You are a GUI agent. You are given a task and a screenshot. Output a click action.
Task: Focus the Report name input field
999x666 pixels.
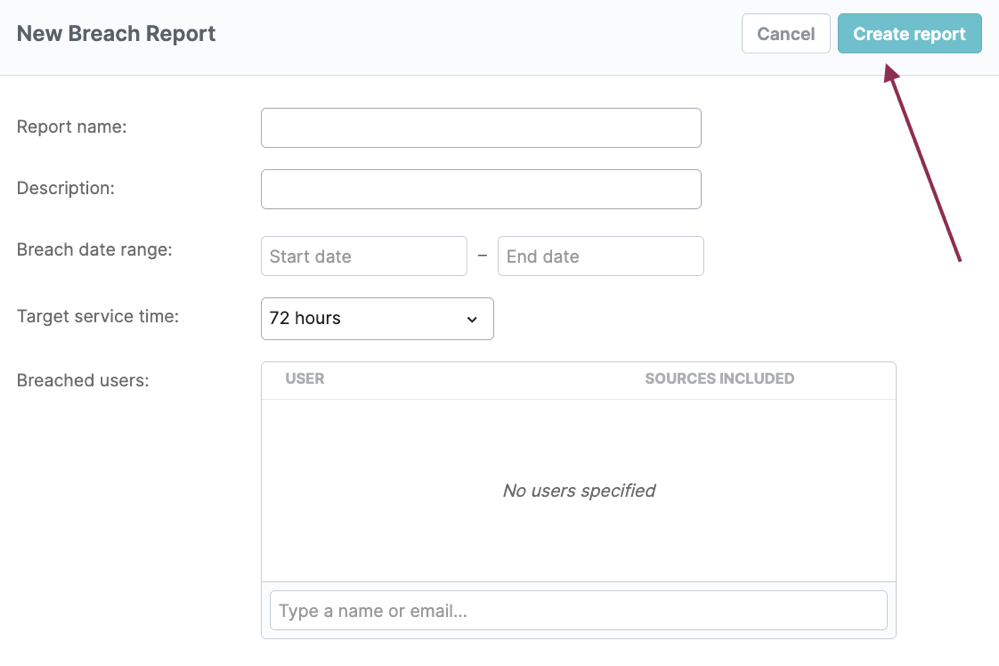point(481,128)
